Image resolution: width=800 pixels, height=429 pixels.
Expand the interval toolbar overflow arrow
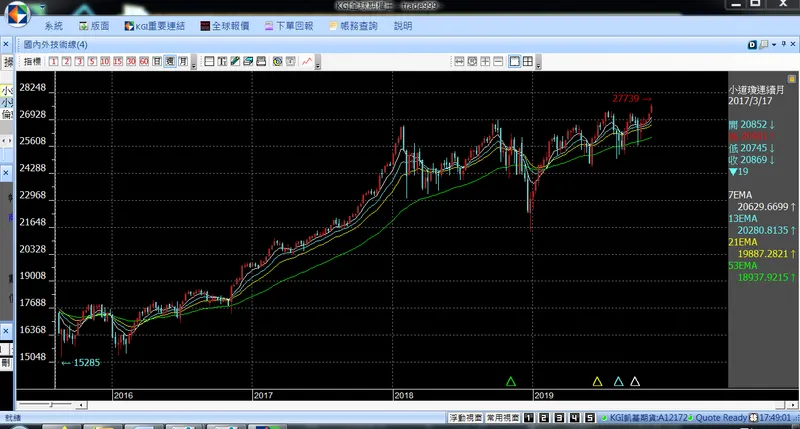point(193,63)
